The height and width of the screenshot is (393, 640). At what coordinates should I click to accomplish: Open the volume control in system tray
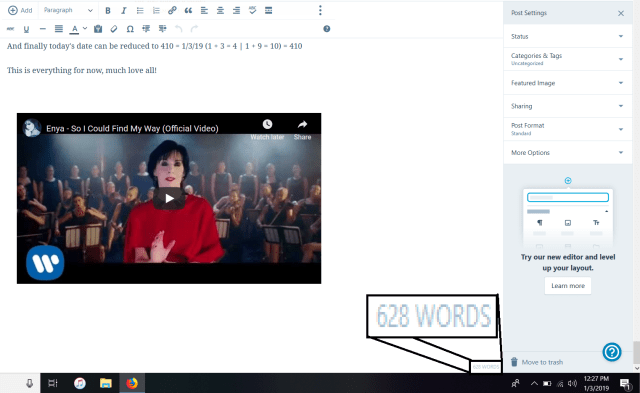(572, 383)
